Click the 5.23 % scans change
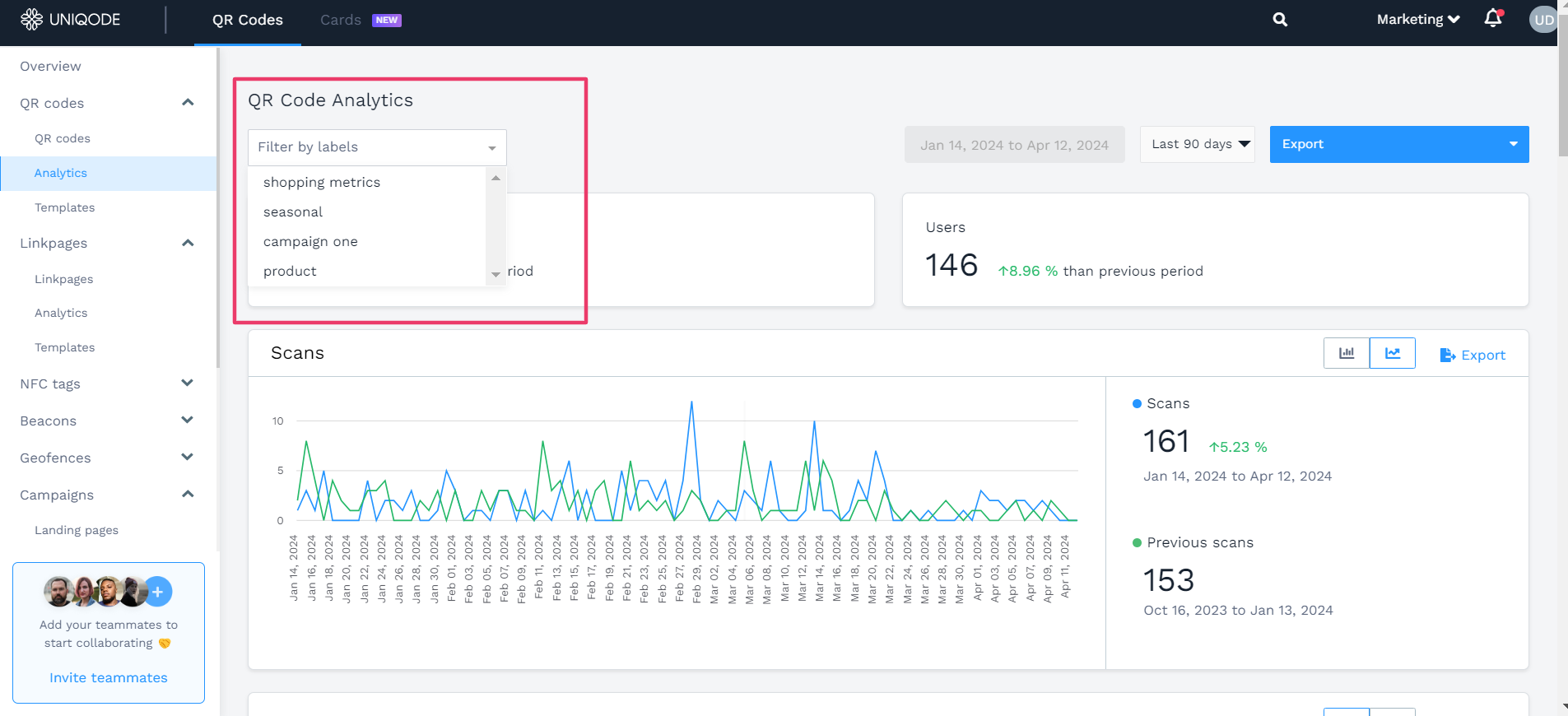 tap(1238, 447)
